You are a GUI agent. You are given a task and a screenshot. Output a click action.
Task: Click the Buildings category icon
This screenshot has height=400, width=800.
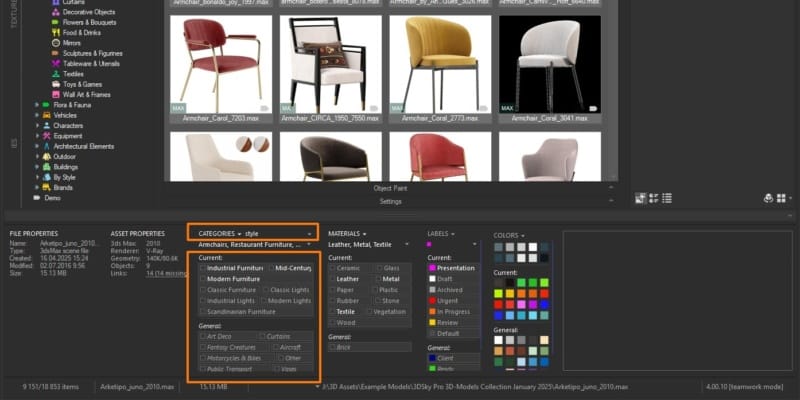point(46,167)
